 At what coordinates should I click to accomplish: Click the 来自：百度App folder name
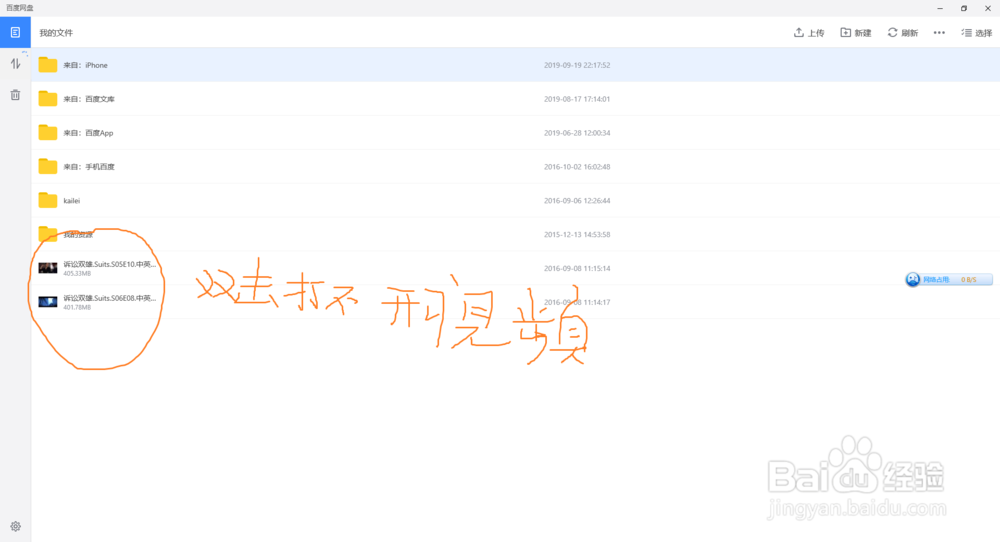[89, 133]
